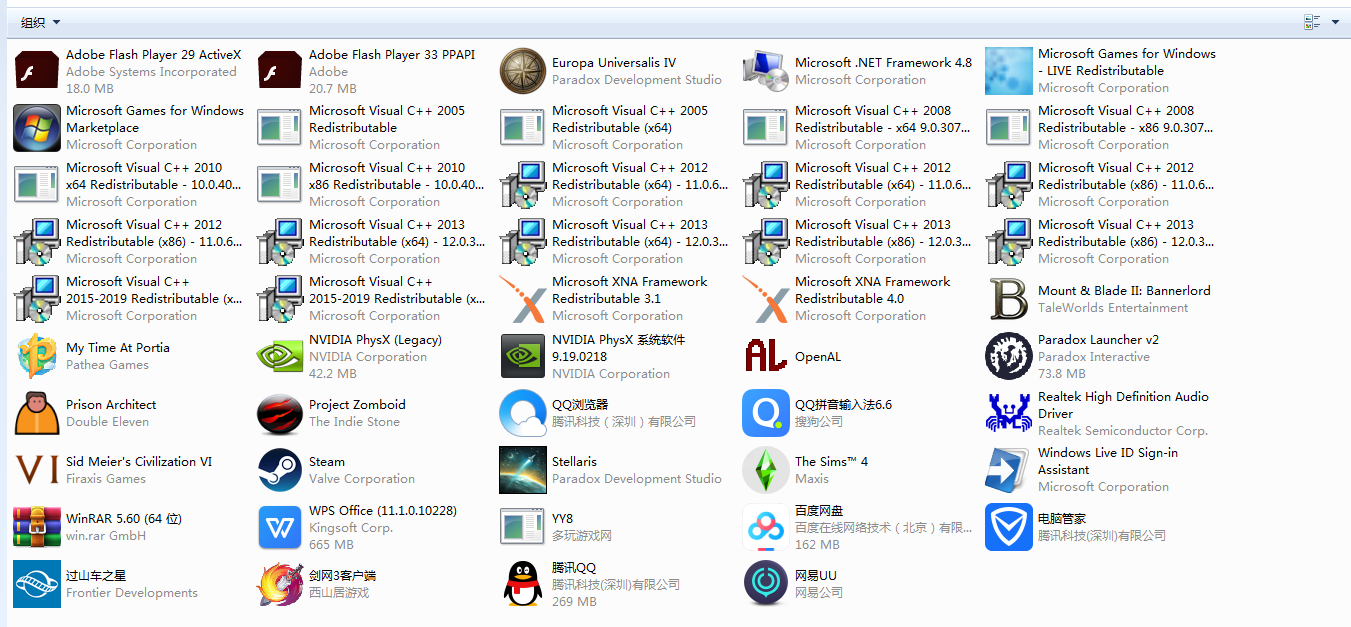The height and width of the screenshot is (627, 1351).
Task: Select Realtek High Definition Audio Driver icon
Action: tap(1009, 413)
